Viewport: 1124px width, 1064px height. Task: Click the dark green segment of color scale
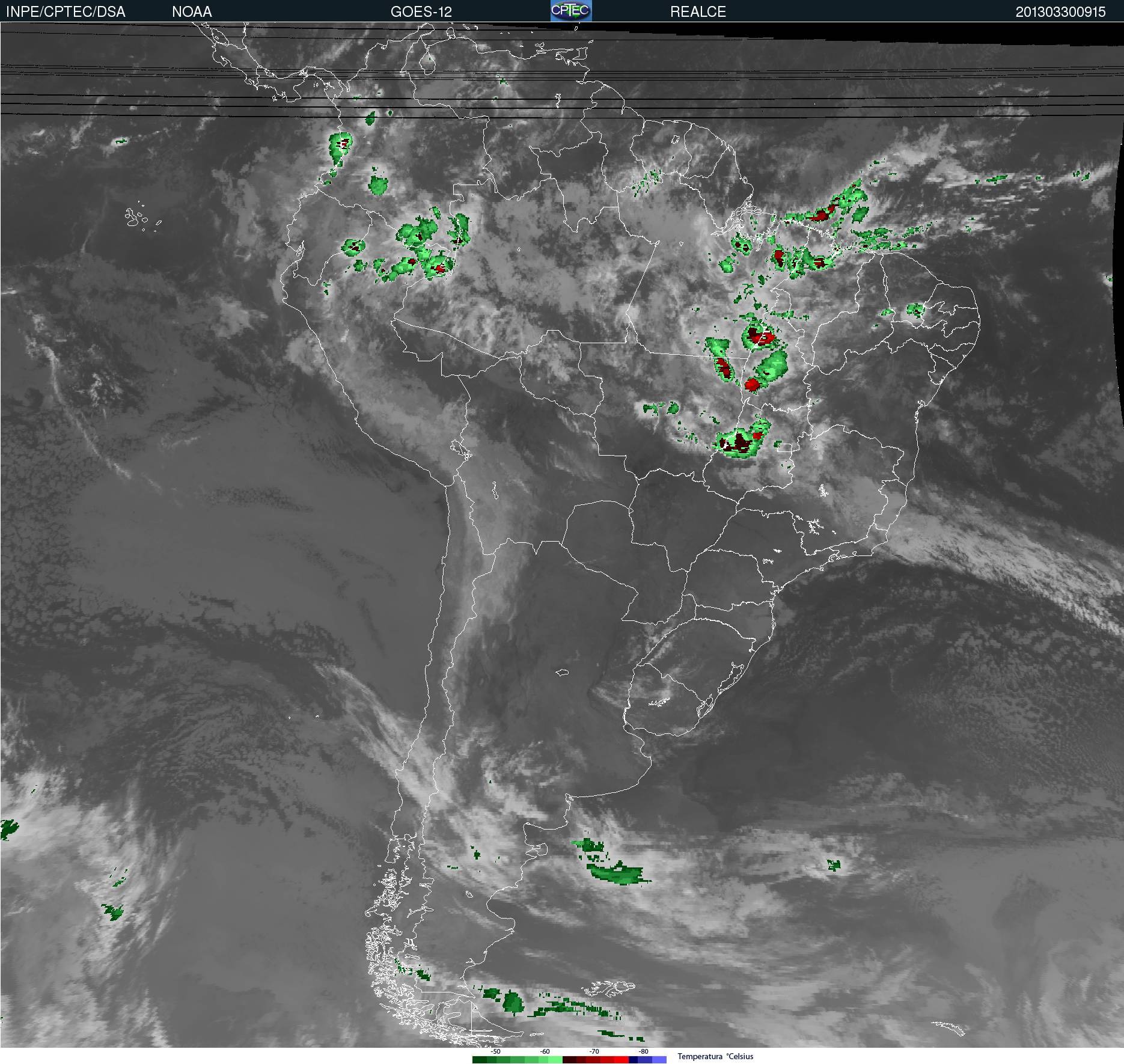[x=480, y=1060]
